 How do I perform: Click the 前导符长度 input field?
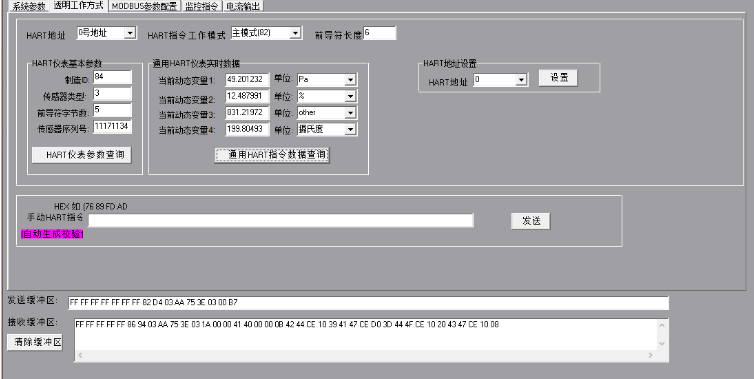(379, 33)
